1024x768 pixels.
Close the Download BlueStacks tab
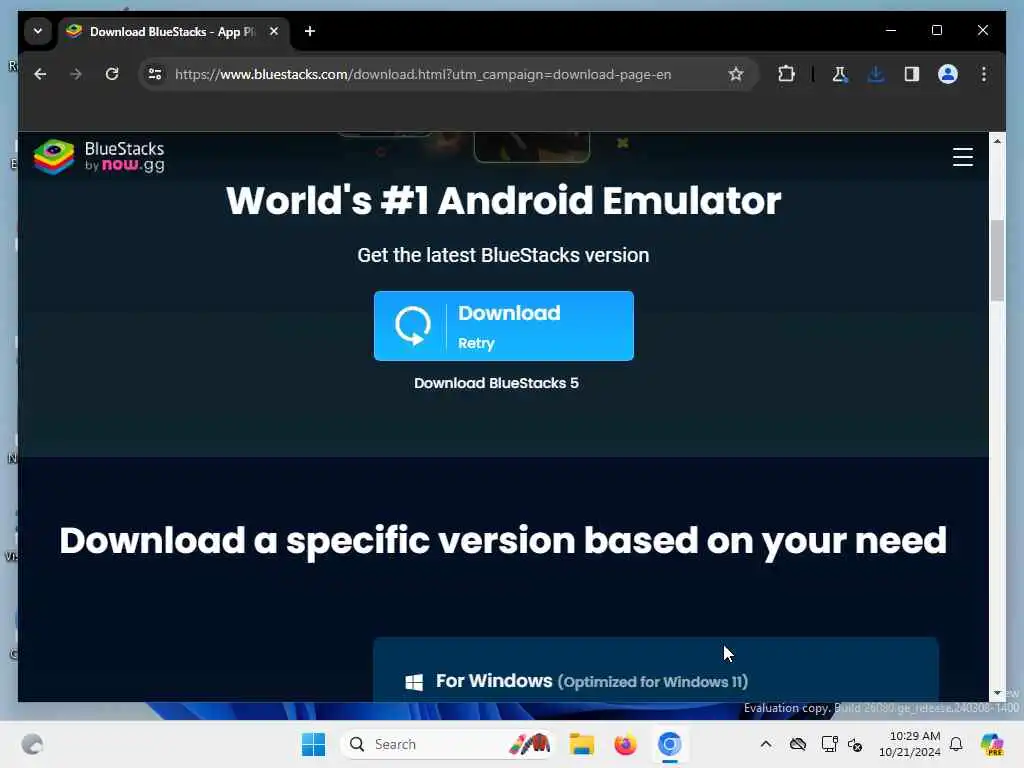click(274, 31)
